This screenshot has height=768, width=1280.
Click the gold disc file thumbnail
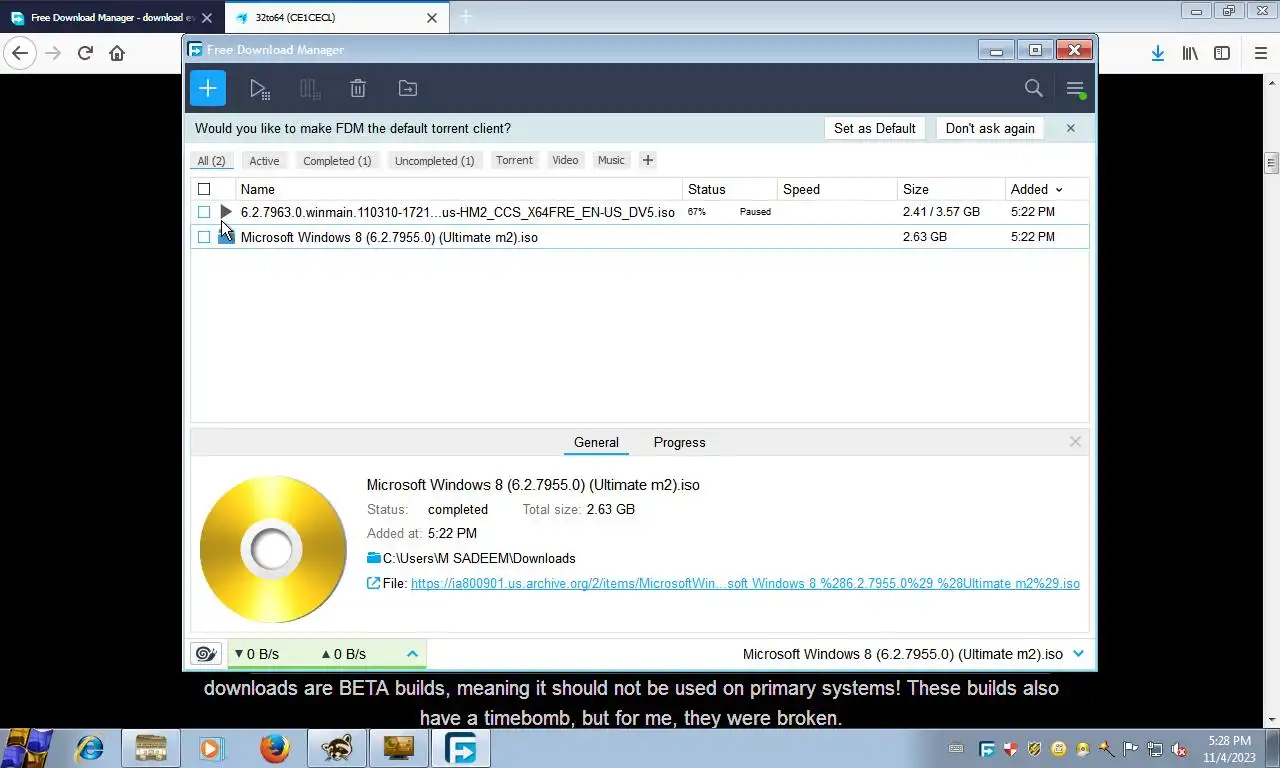(273, 549)
